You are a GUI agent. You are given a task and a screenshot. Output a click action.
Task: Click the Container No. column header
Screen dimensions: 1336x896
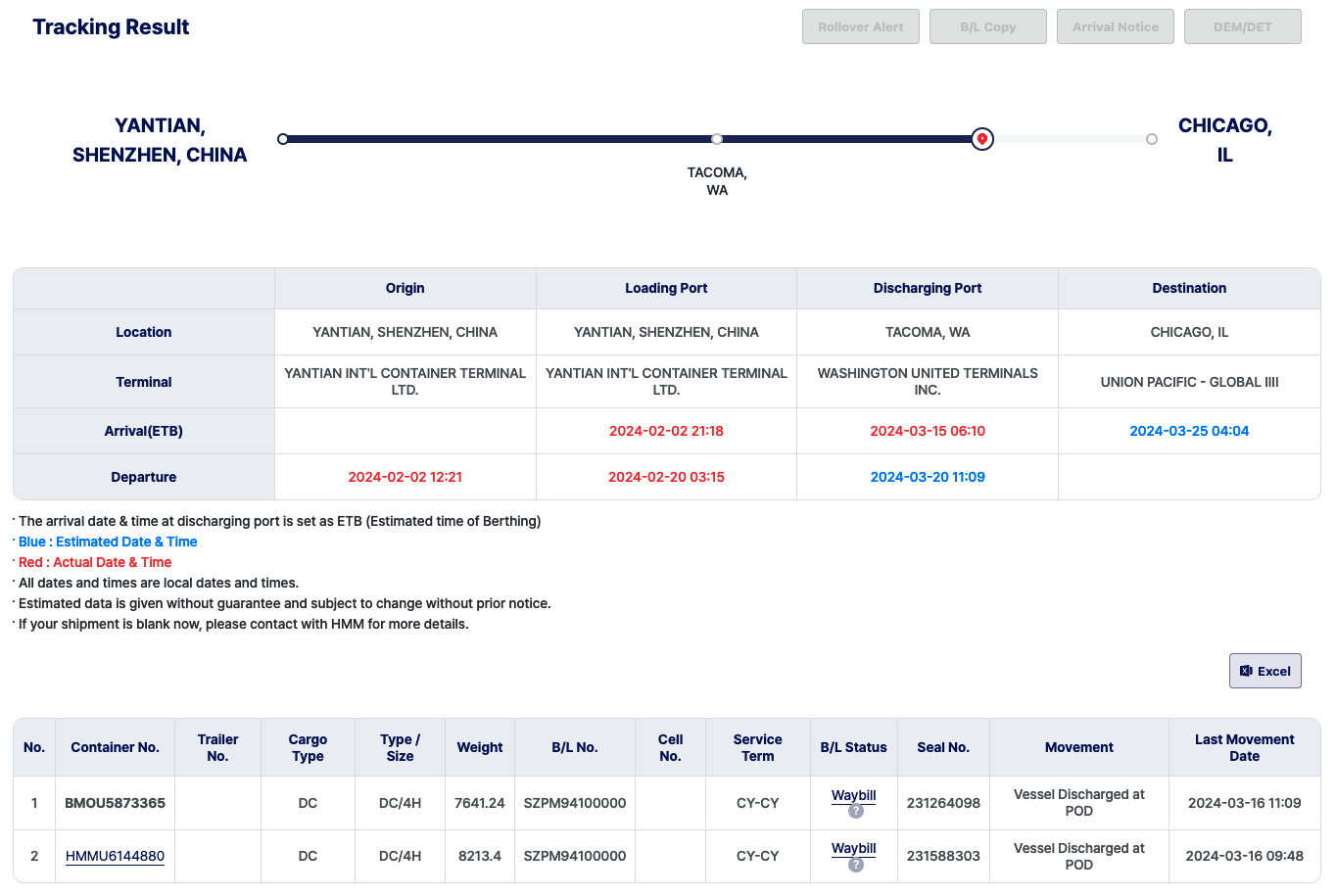[115, 747]
